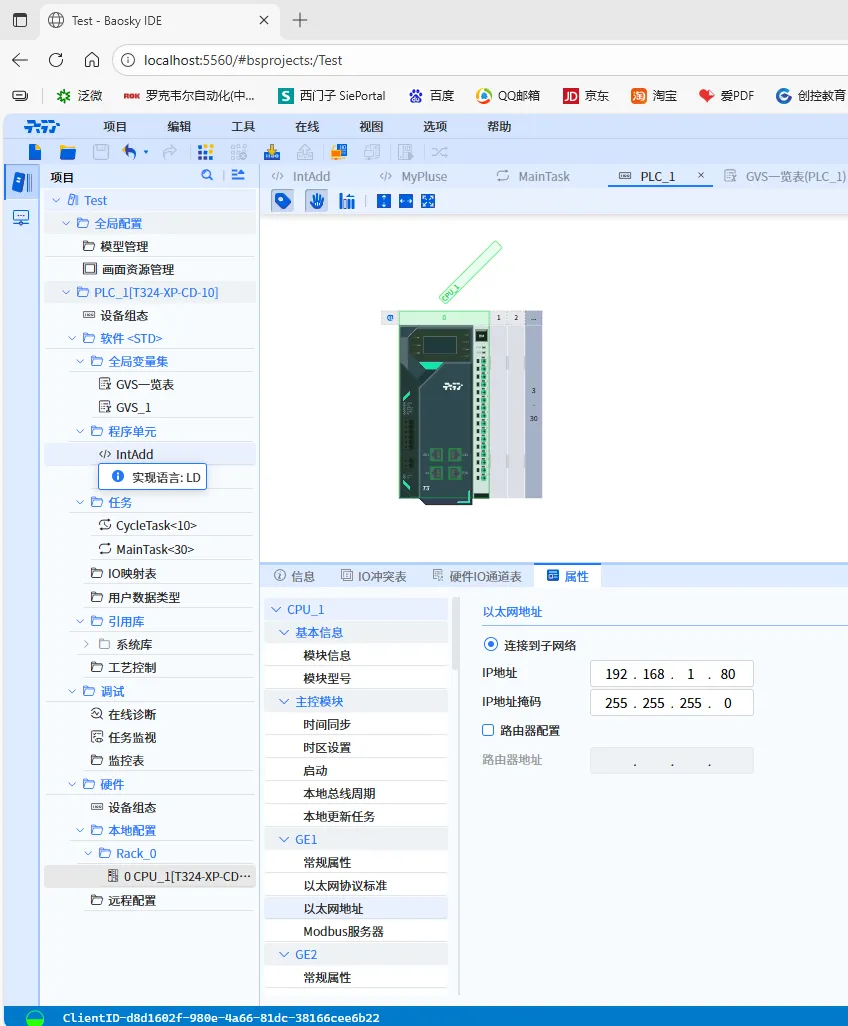Toggle the tag label tool in PLC_1 view
This screenshot has width=848, height=1026.
point(283,201)
